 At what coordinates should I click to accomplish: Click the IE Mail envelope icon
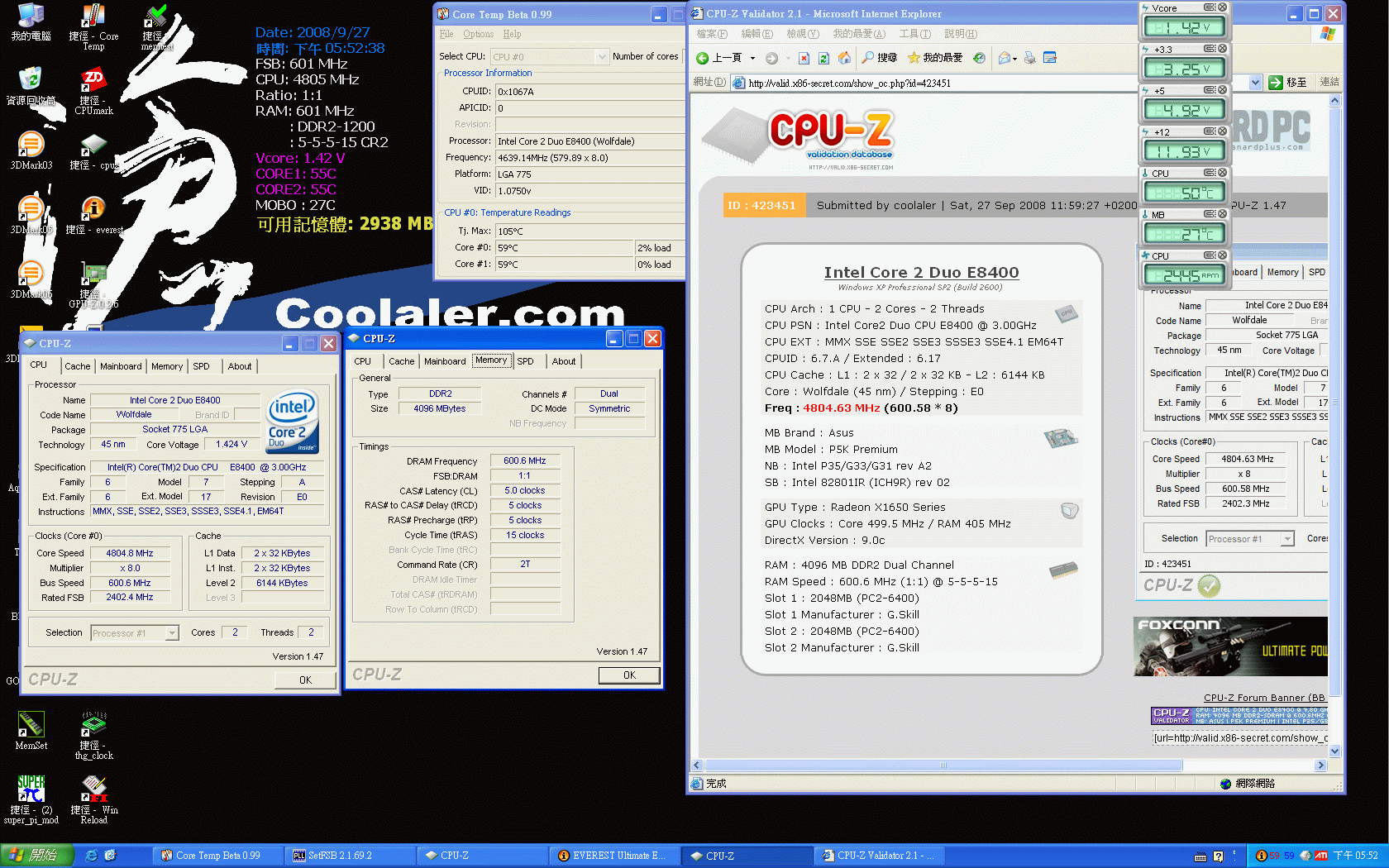click(x=1005, y=58)
